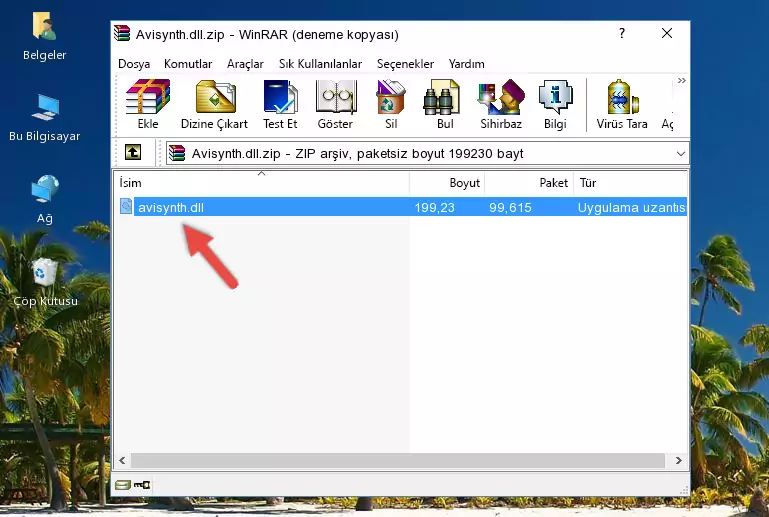Open the Sık Kullanılanlar menu
The image size is (769, 517).
click(320, 64)
